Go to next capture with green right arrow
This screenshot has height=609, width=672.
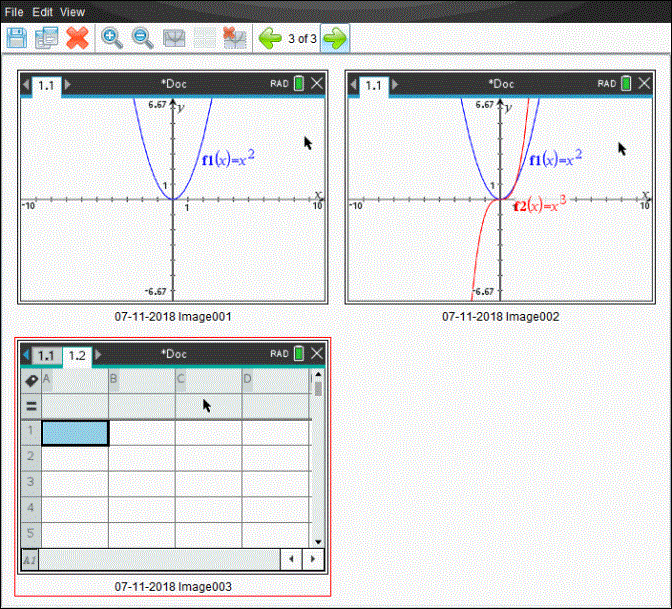point(335,38)
